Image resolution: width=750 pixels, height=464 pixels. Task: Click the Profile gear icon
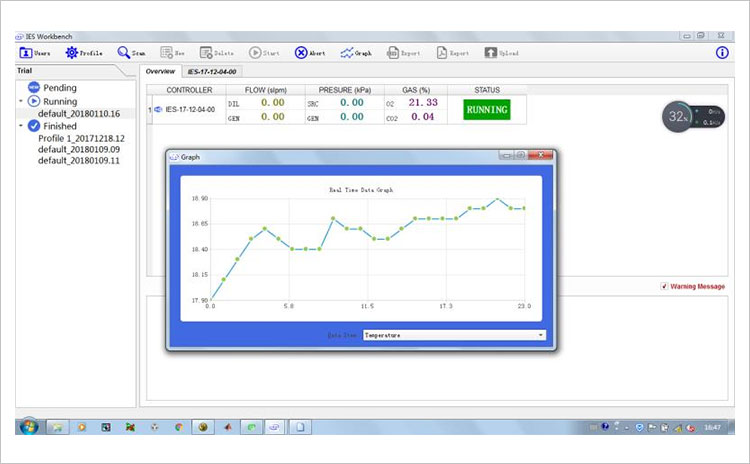pyautogui.click(x=72, y=52)
